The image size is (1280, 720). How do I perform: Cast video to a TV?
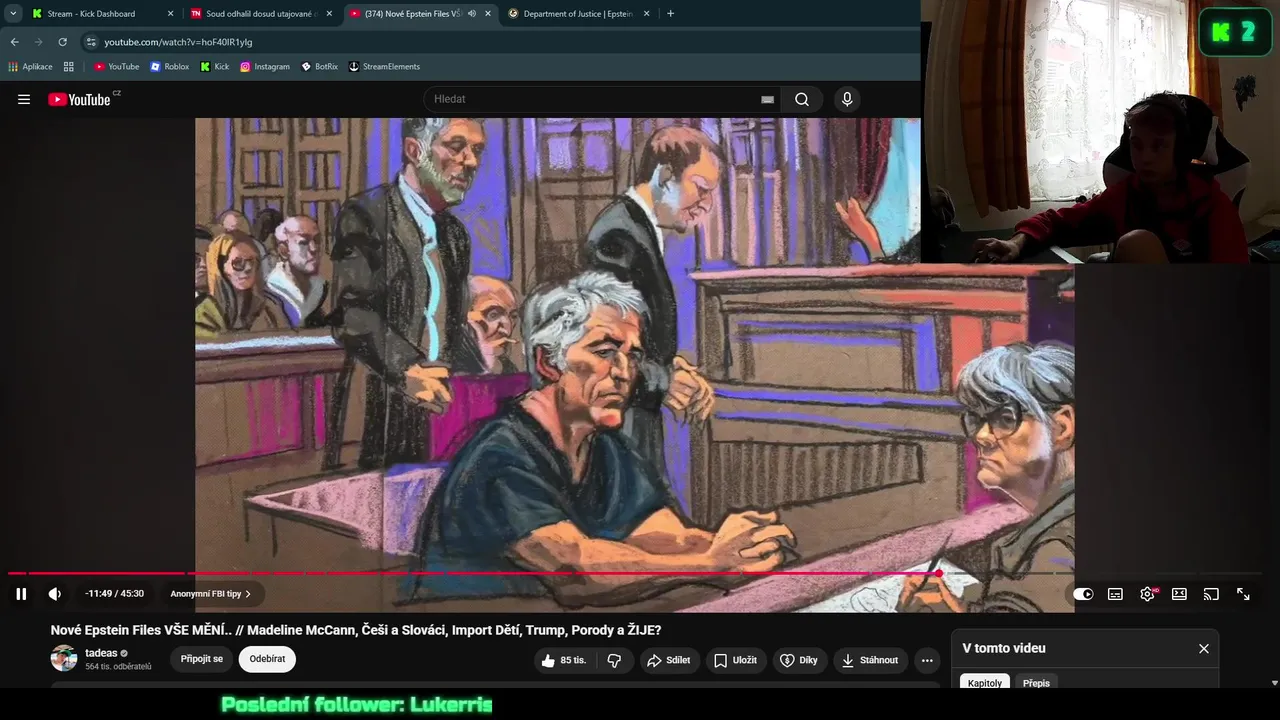[x=1211, y=594]
